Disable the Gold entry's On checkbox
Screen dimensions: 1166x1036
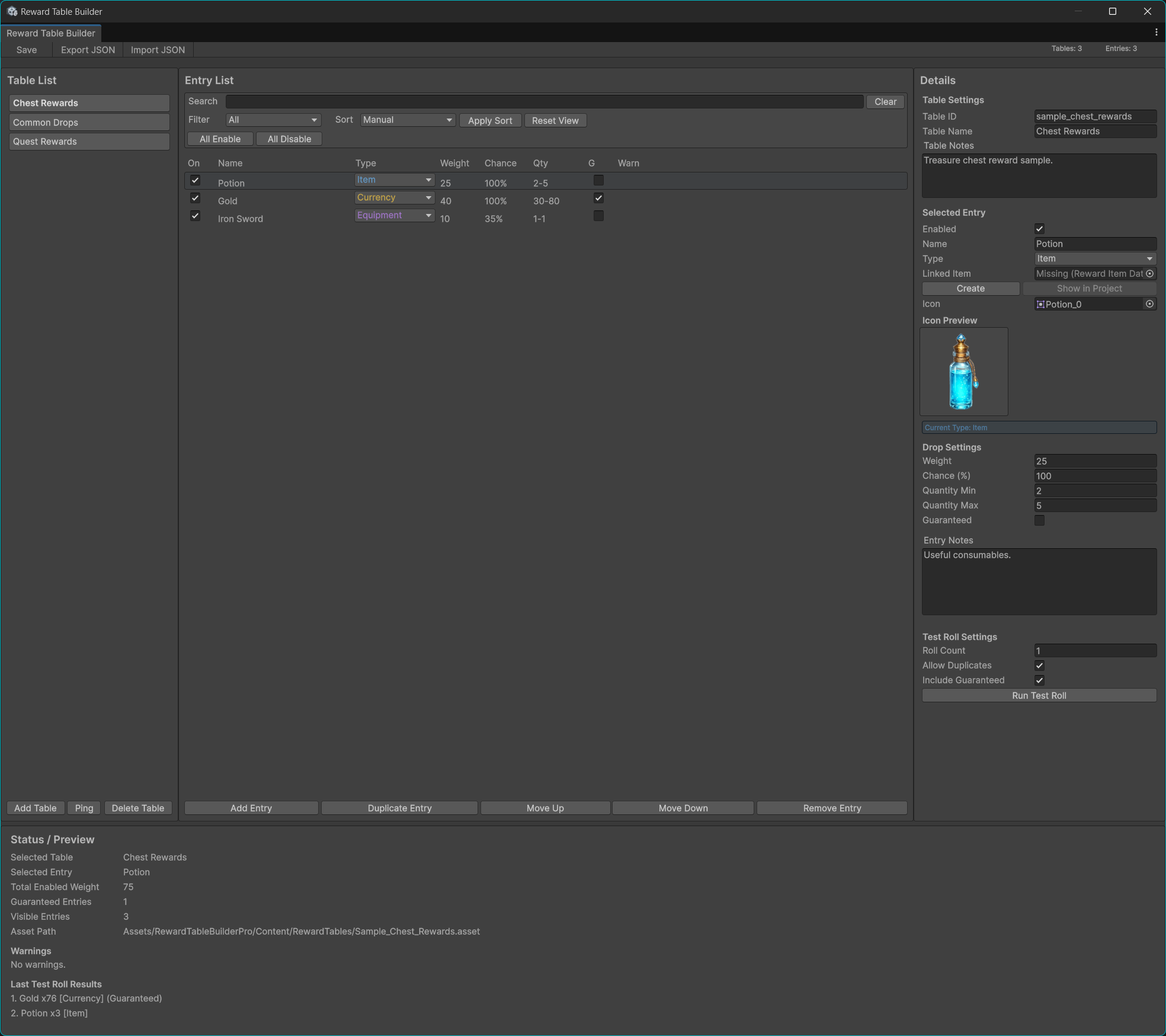coord(195,198)
